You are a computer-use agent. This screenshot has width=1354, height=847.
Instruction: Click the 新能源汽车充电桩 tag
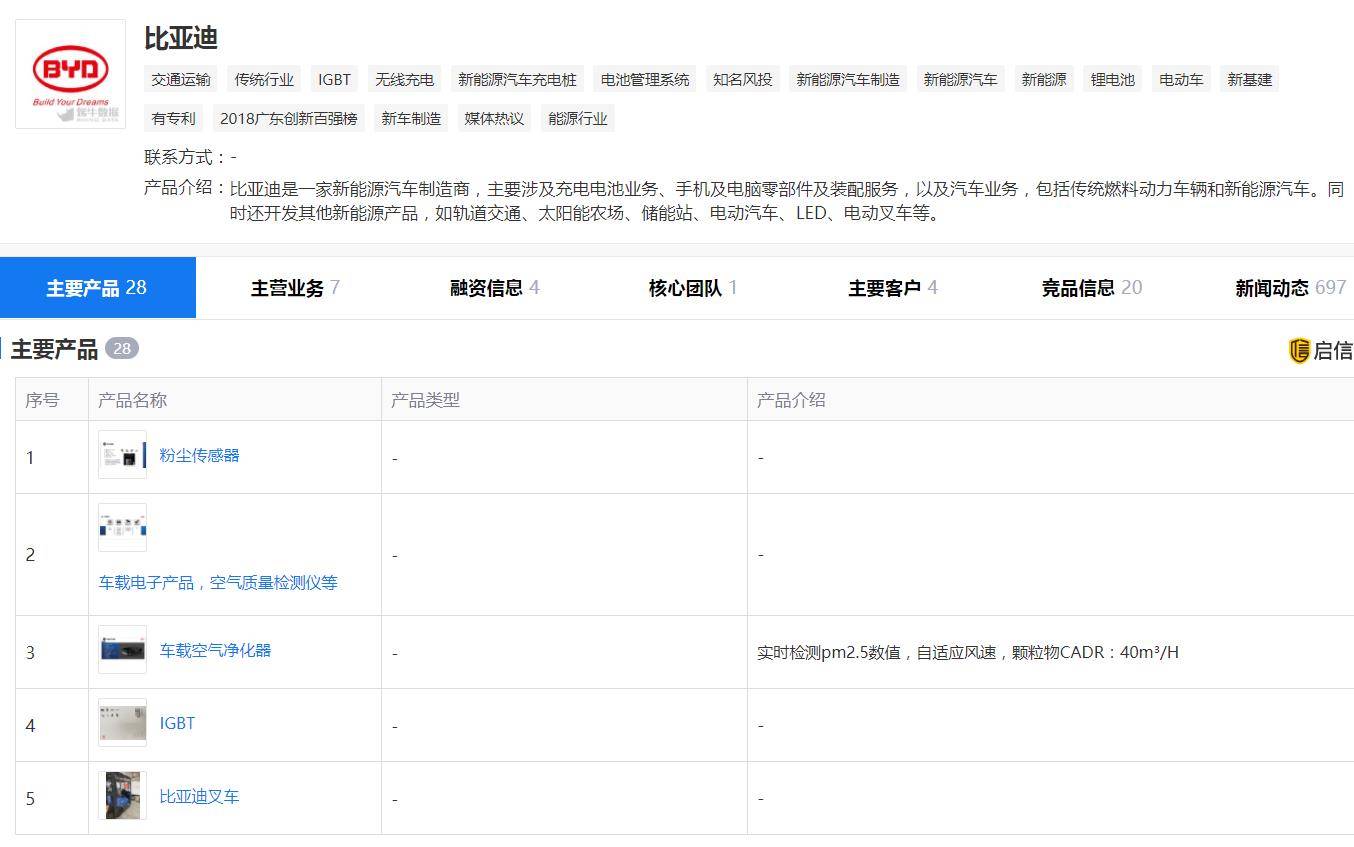(x=517, y=79)
